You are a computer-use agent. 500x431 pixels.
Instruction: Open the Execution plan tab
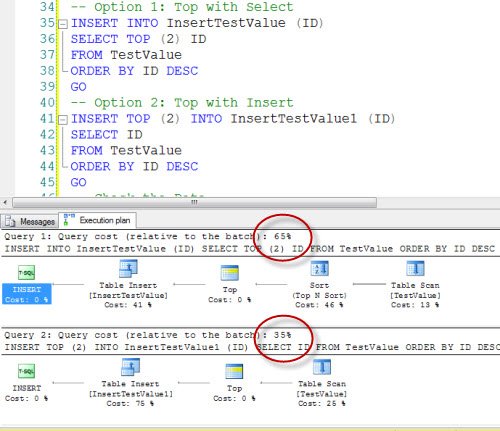pyautogui.click(x=97, y=220)
